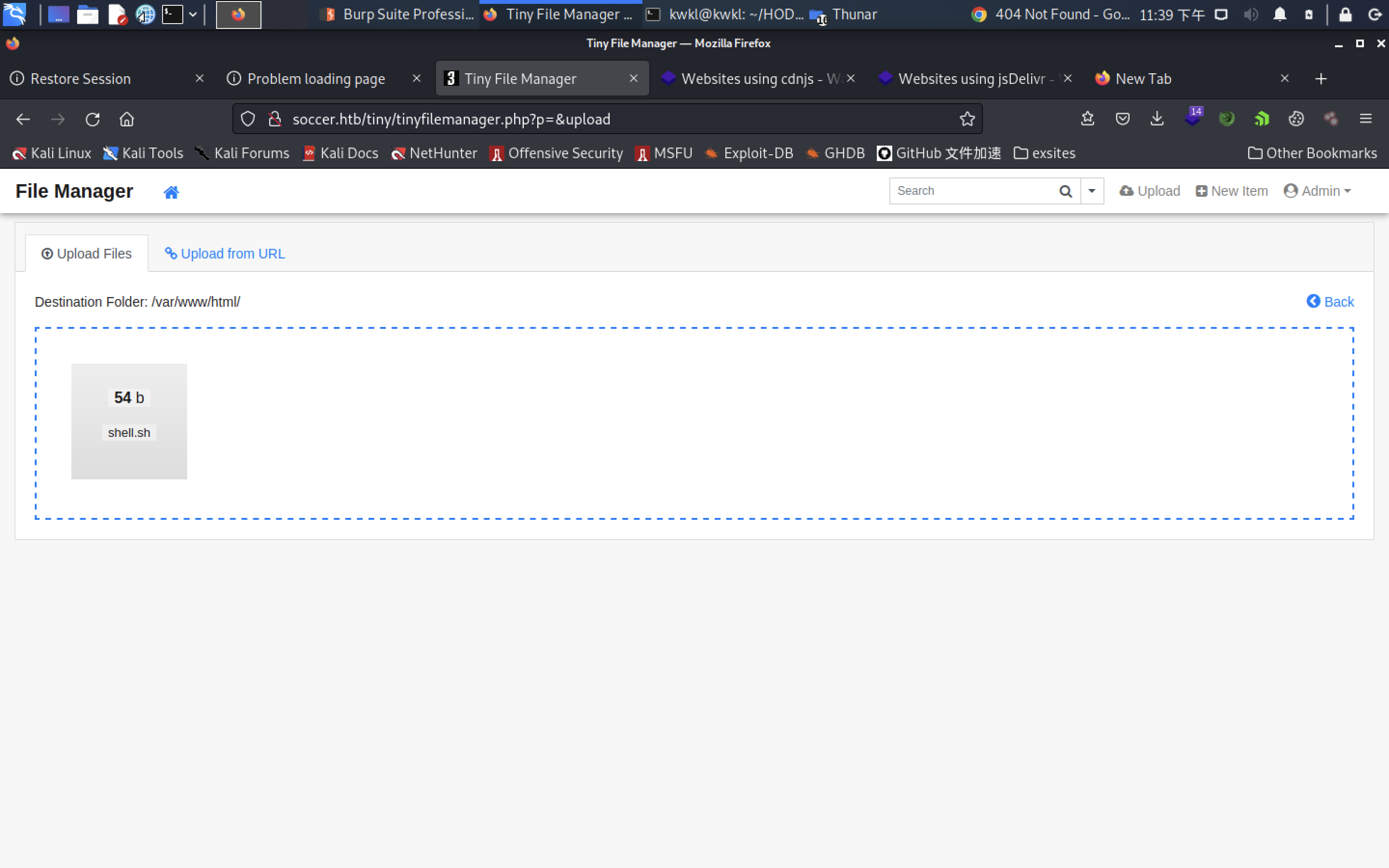Click the Upload button in the navbar
The height and width of the screenshot is (868, 1389).
click(1150, 191)
